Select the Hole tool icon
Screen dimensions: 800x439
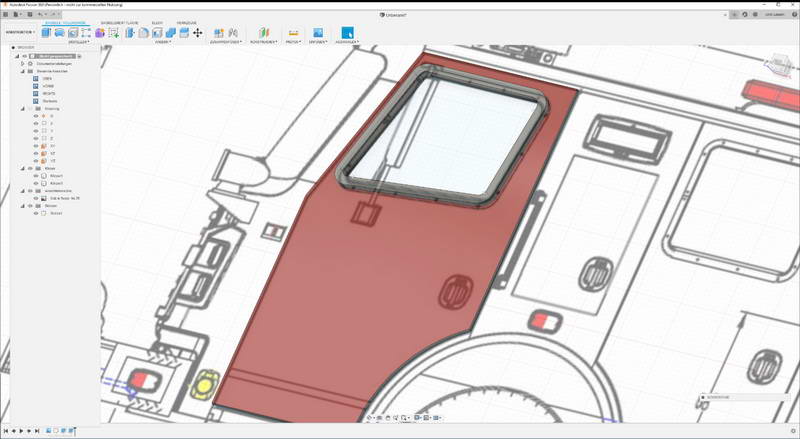pyautogui.click(x=73, y=33)
